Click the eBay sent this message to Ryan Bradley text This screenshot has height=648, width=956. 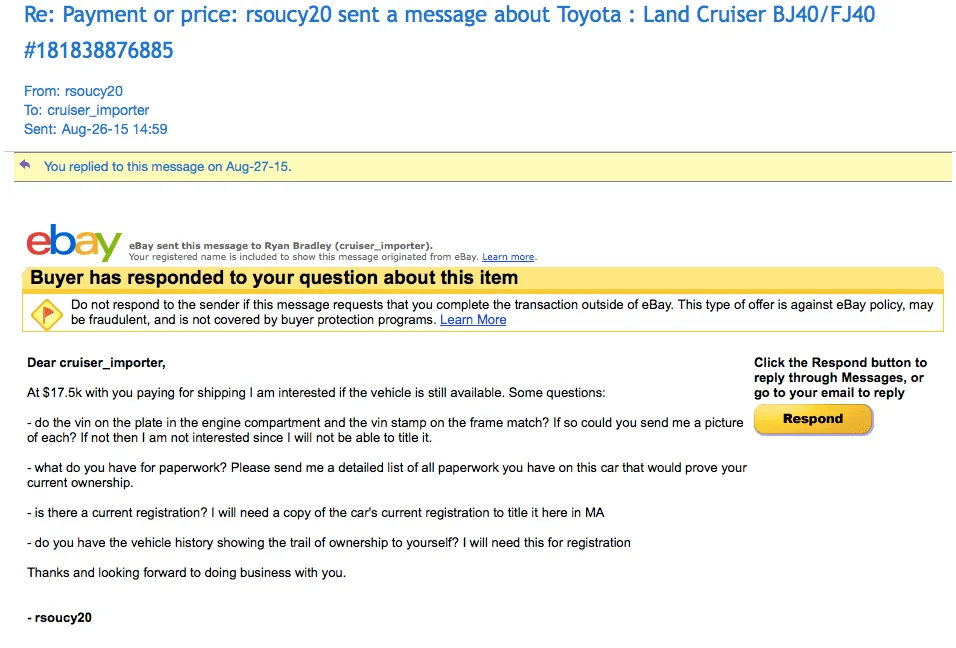[x=280, y=246]
